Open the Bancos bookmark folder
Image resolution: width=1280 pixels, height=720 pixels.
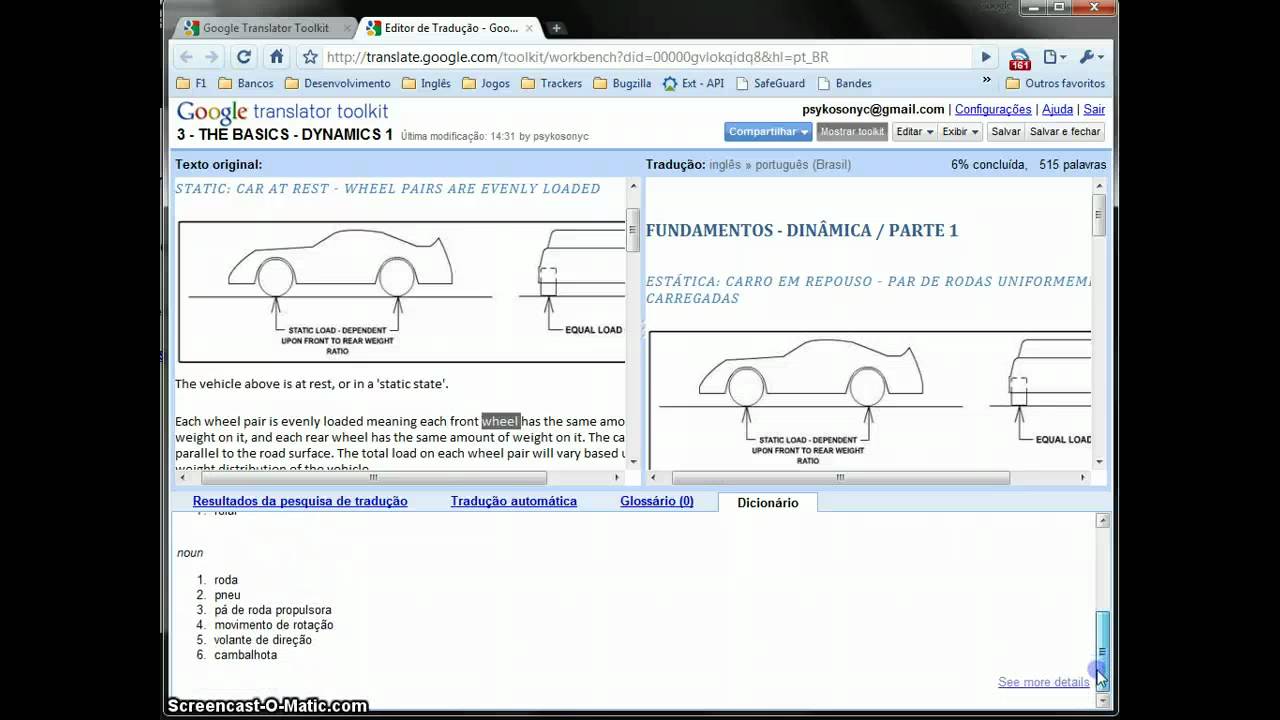tap(246, 84)
